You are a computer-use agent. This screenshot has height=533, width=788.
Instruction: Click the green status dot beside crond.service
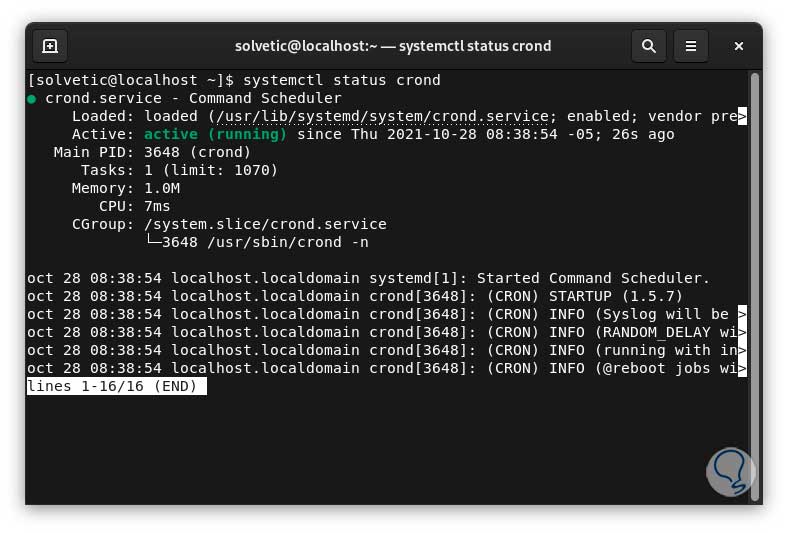(32, 99)
